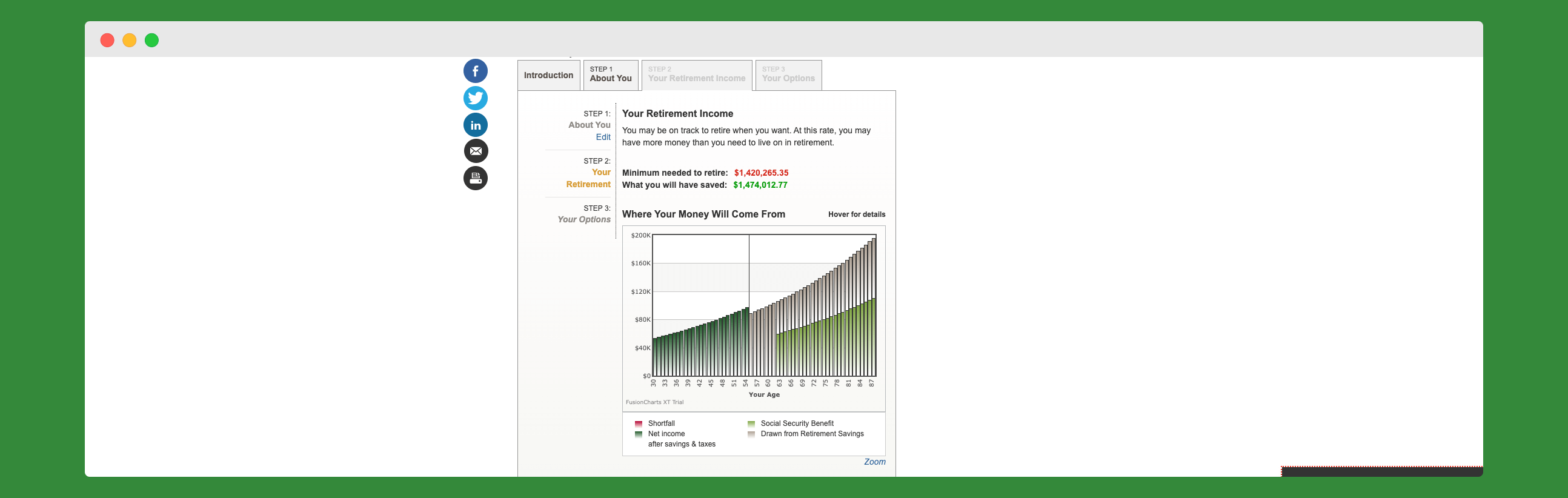Select Your Retirement step in sidebar

pyautogui.click(x=588, y=178)
